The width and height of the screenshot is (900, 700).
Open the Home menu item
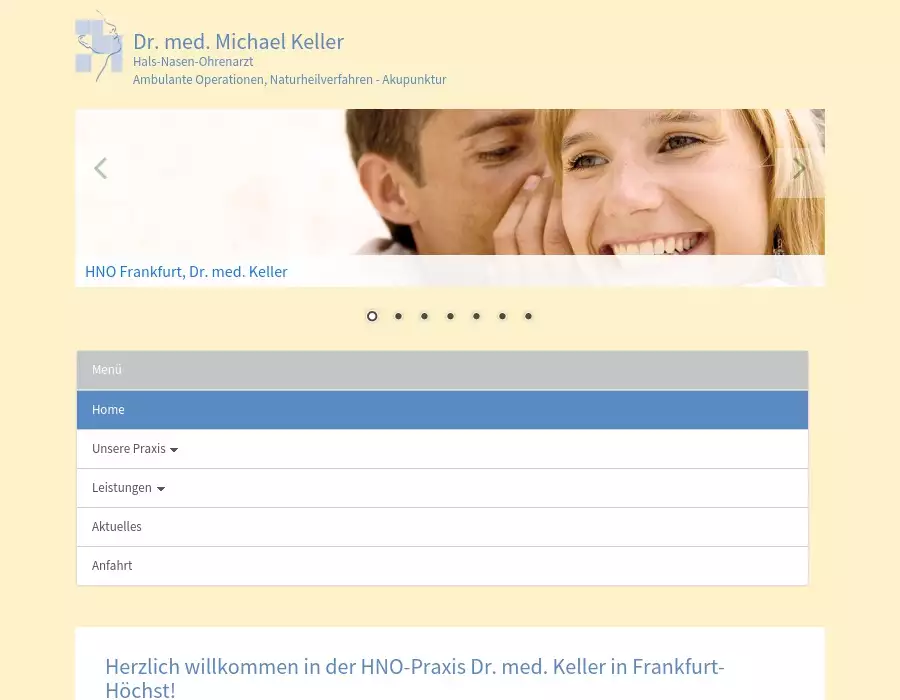[x=108, y=410]
